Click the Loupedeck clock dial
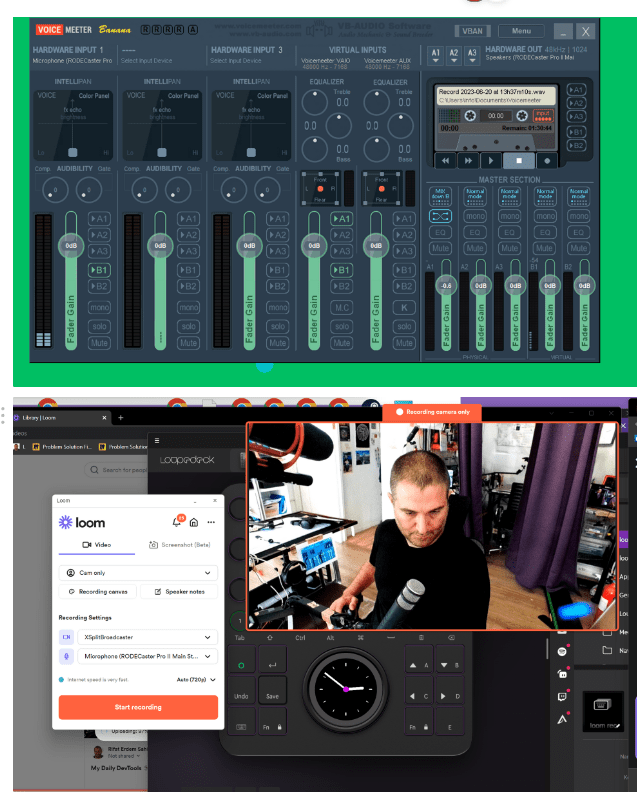Viewport: 637px width, 793px height. (x=346, y=688)
